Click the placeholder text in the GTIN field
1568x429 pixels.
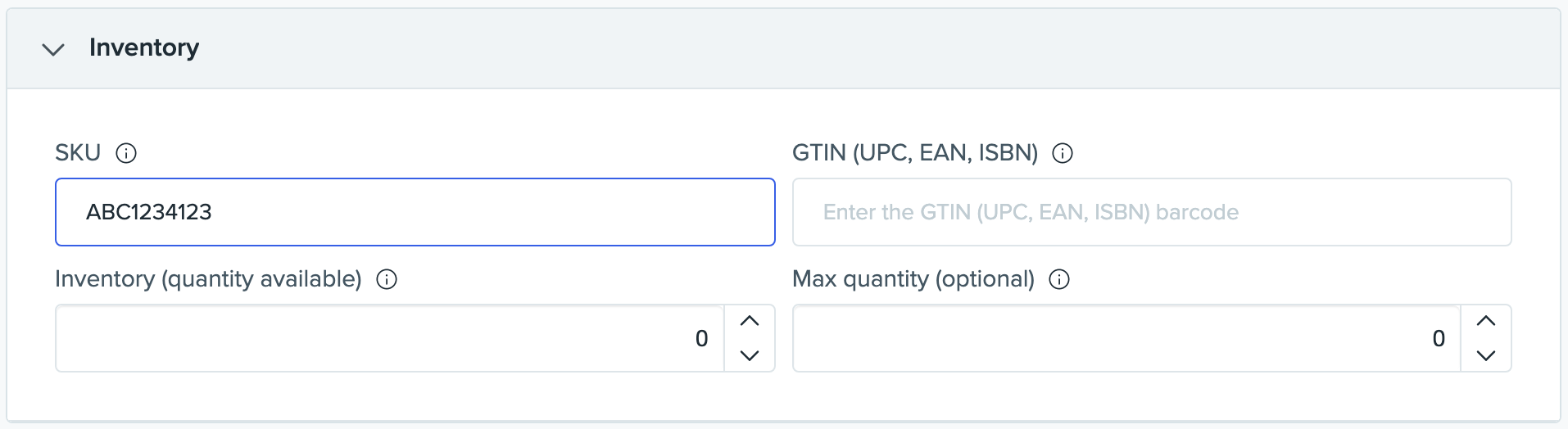[x=1031, y=212]
